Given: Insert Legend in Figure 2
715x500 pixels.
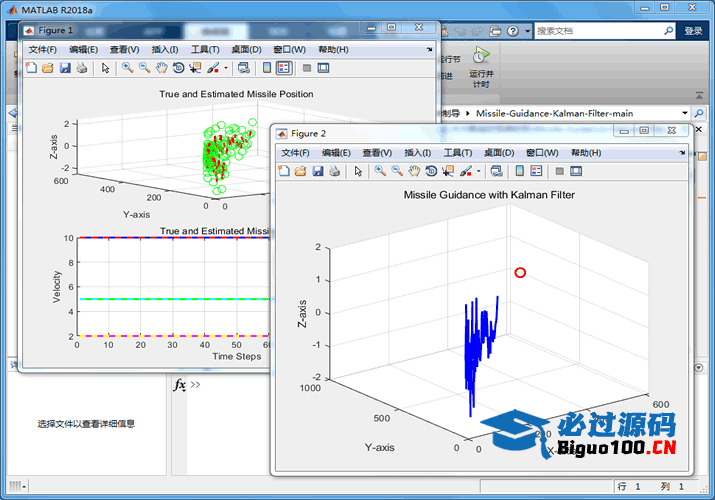Looking at the screenshot, I should (x=536, y=171).
